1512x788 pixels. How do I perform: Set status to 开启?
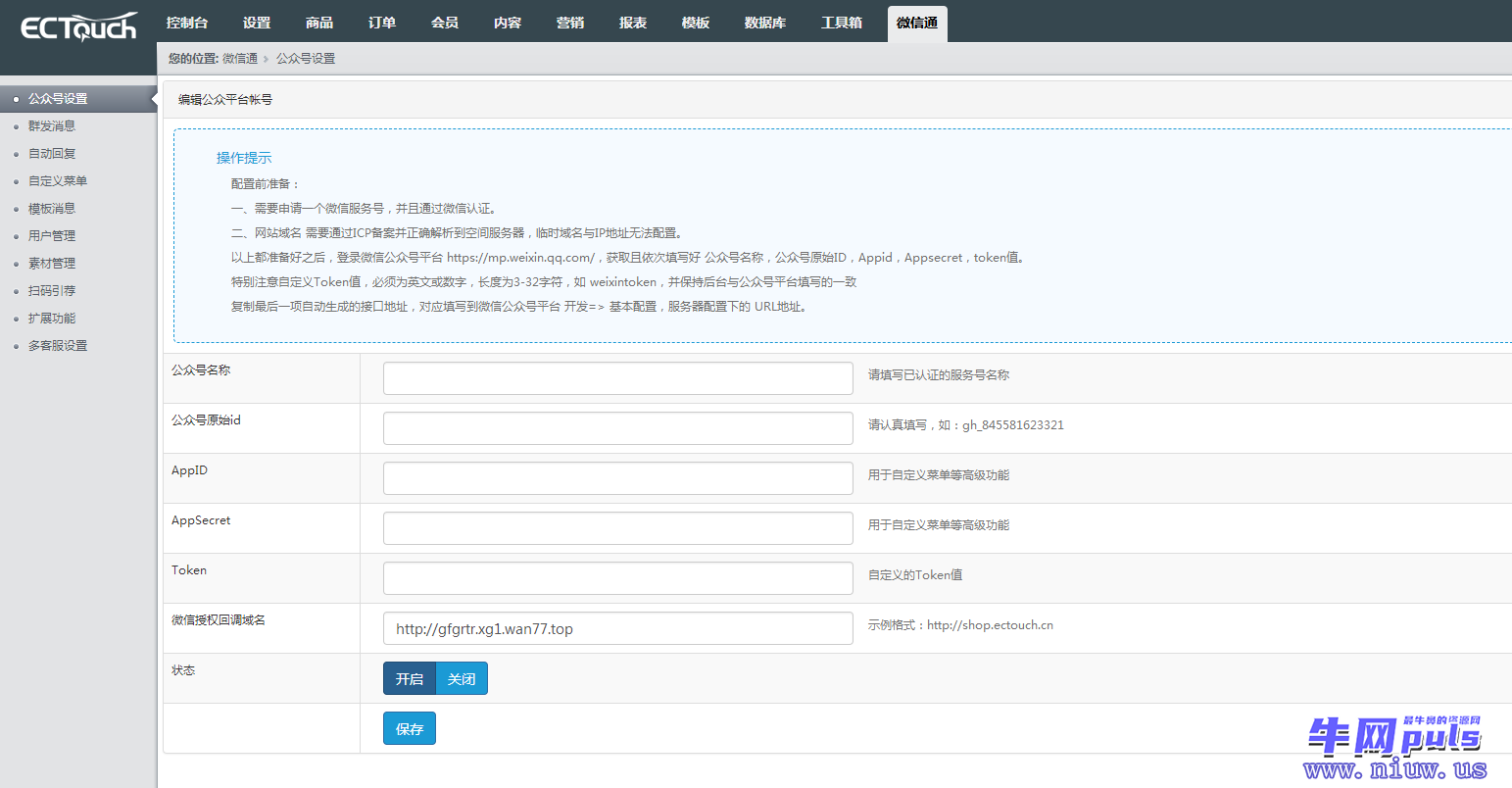tap(410, 678)
